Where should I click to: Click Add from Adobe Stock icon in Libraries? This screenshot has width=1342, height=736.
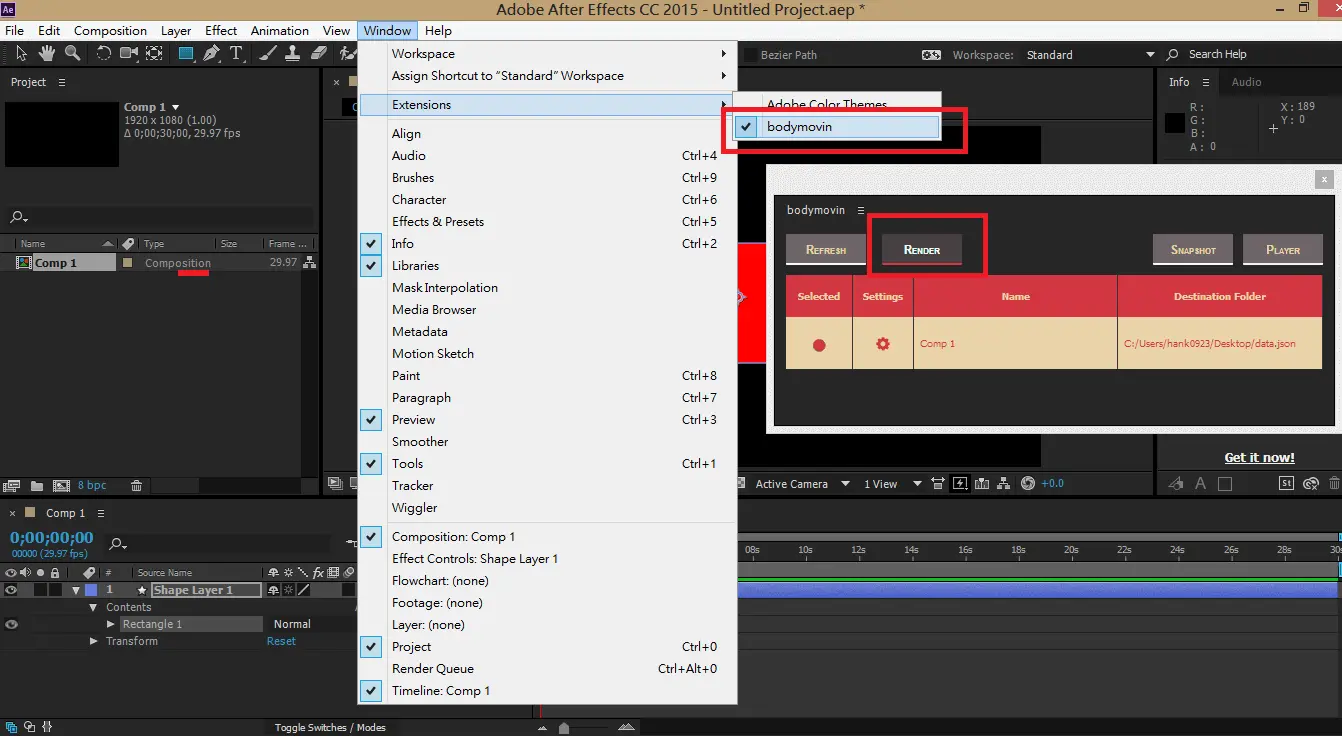[x=1285, y=484]
